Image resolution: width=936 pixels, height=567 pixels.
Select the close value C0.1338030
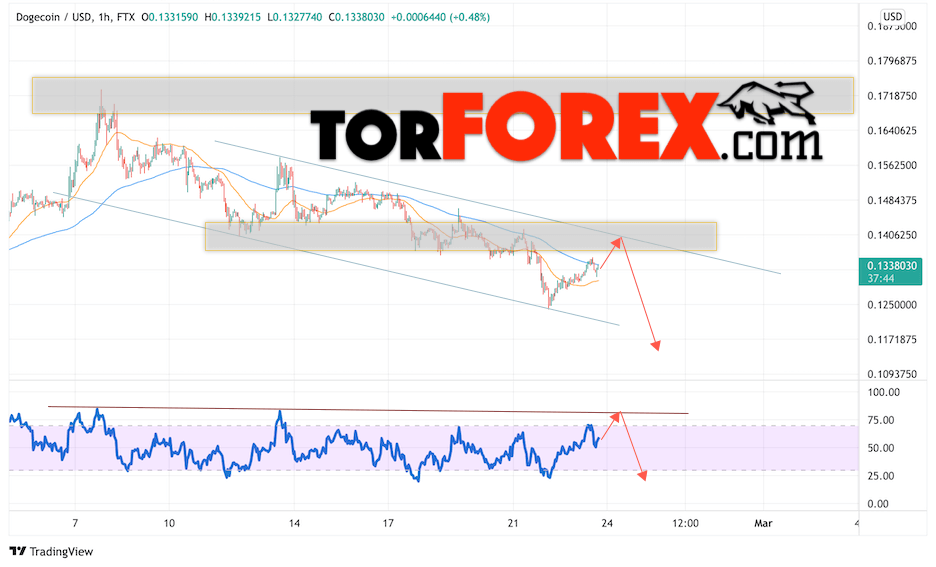tap(356, 17)
